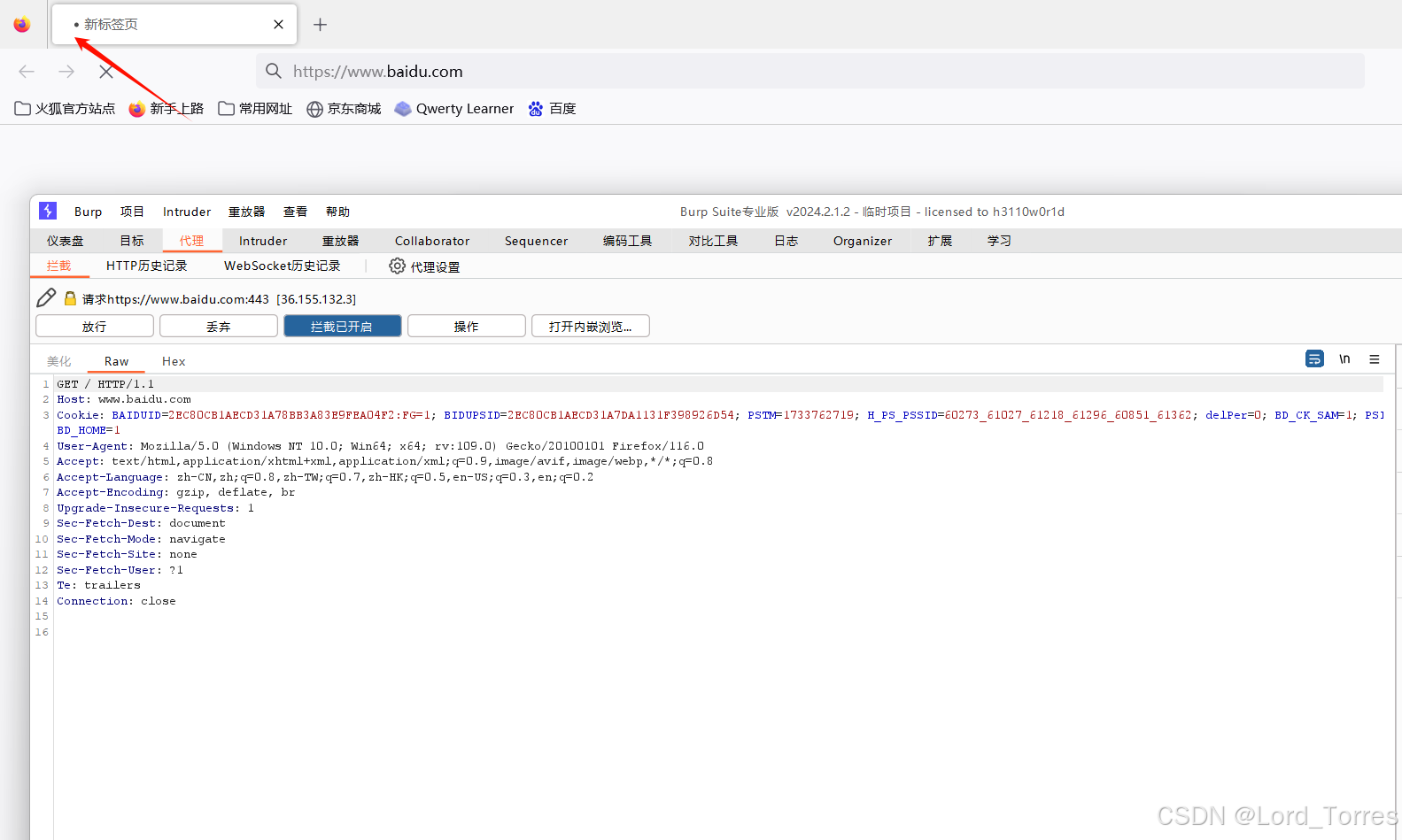Open the 编码工具 tab
This screenshot has height=840, width=1402.
click(628, 241)
